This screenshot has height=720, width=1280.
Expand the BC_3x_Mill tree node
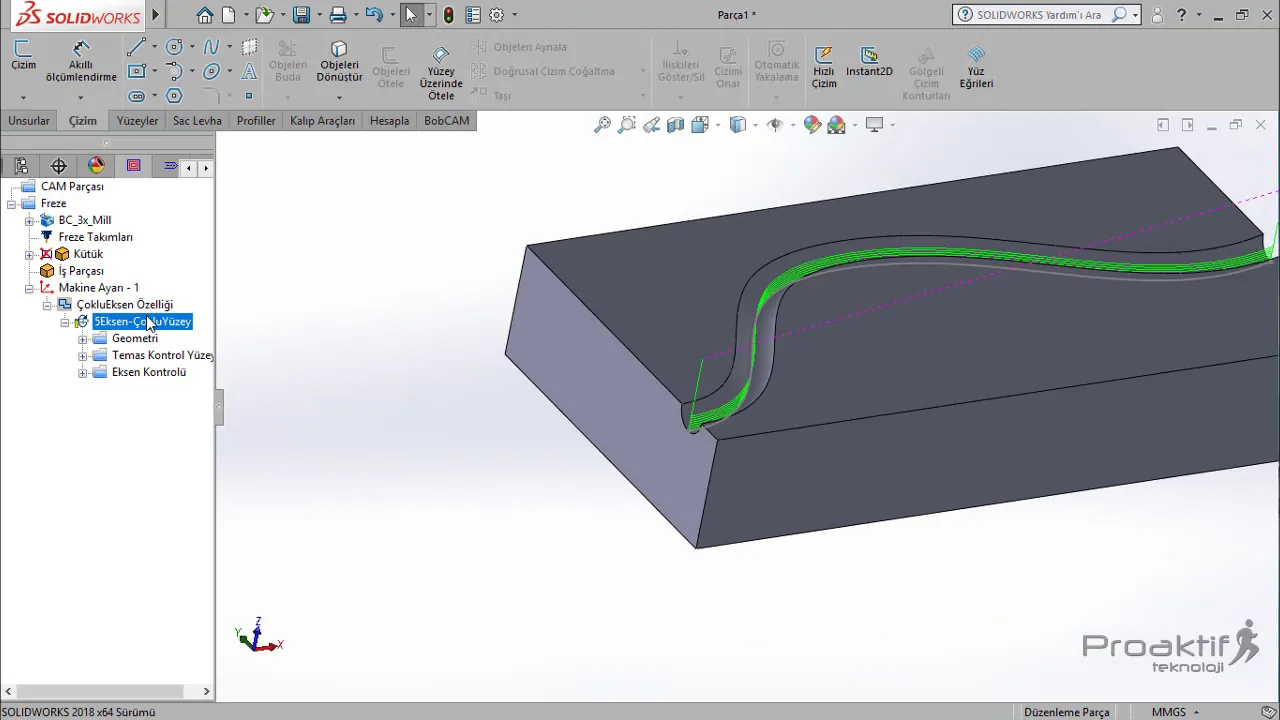(x=29, y=221)
